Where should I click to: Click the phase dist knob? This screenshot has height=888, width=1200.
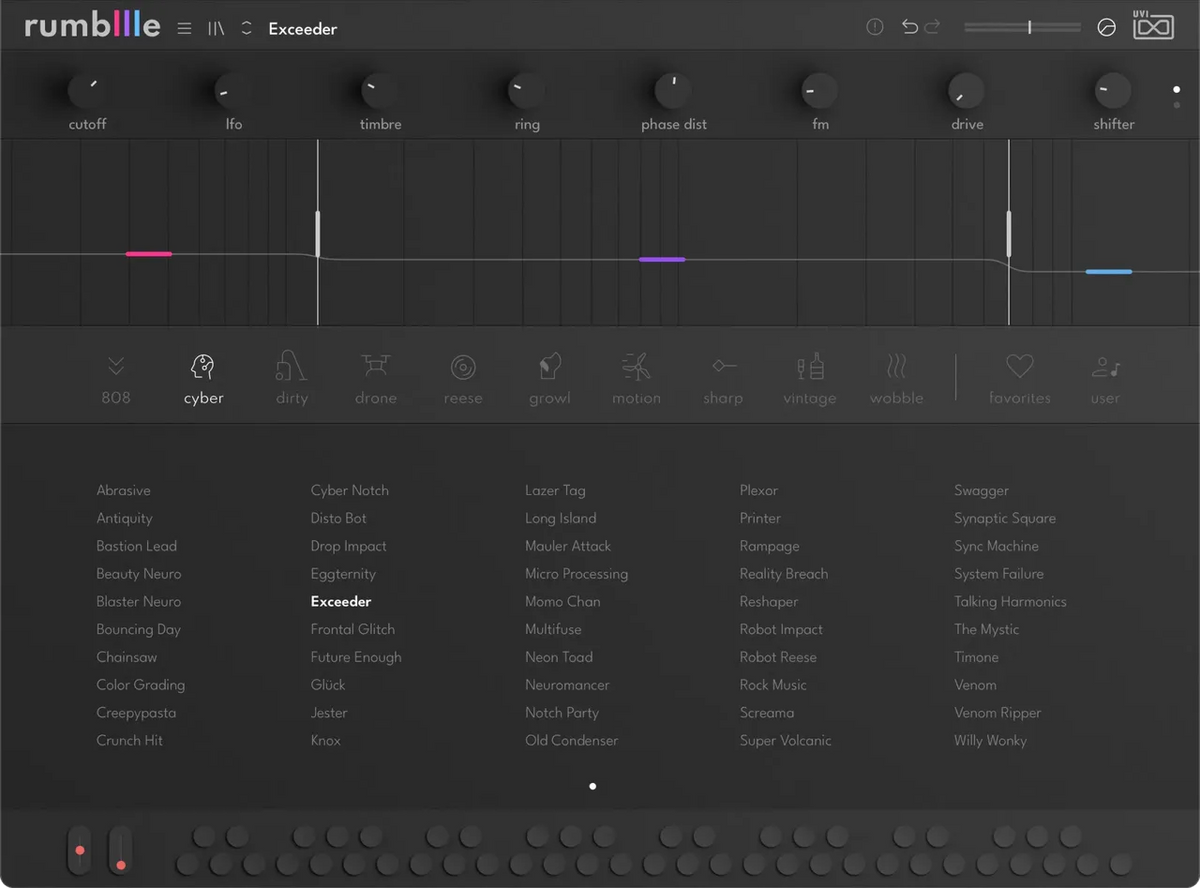tap(674, 91)
